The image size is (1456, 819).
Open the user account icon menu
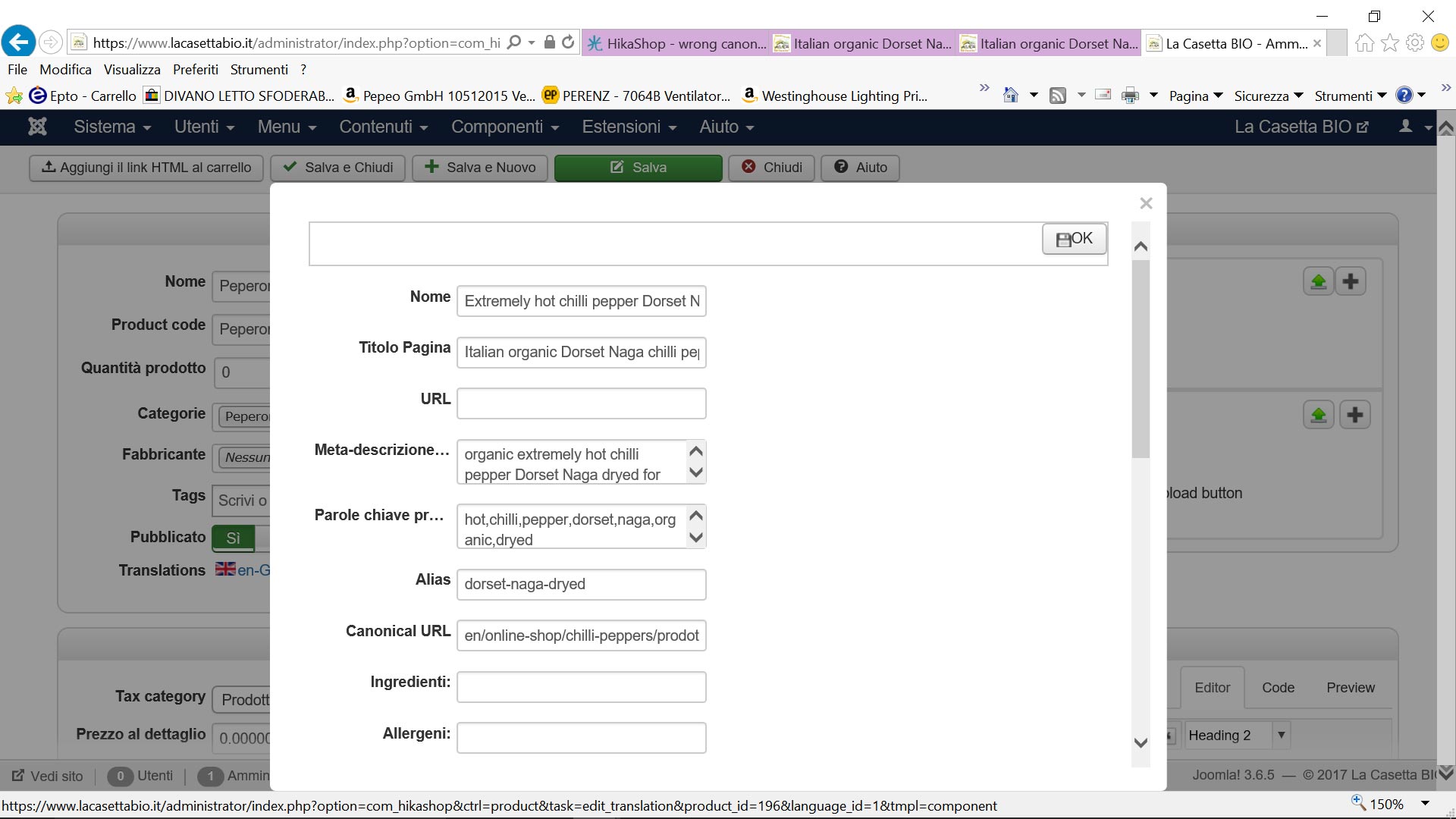click(x=1406, y=127)
